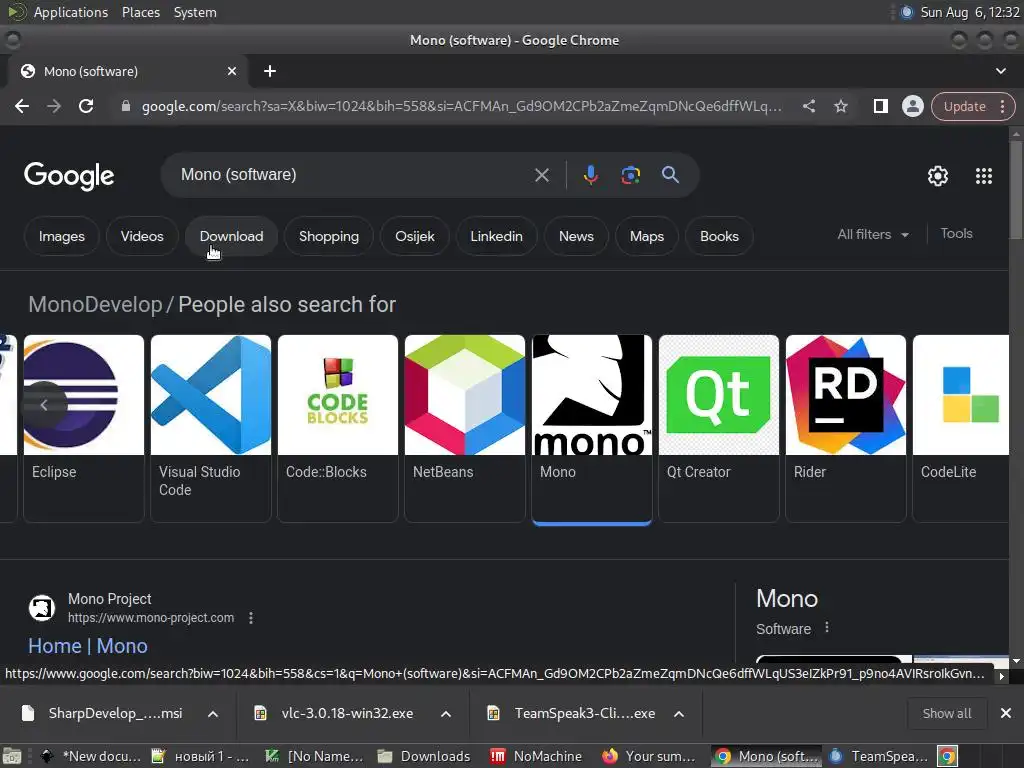Screen dimensions: 1024x768
Task: Select the Download filter chip
Action: [231, 236]
